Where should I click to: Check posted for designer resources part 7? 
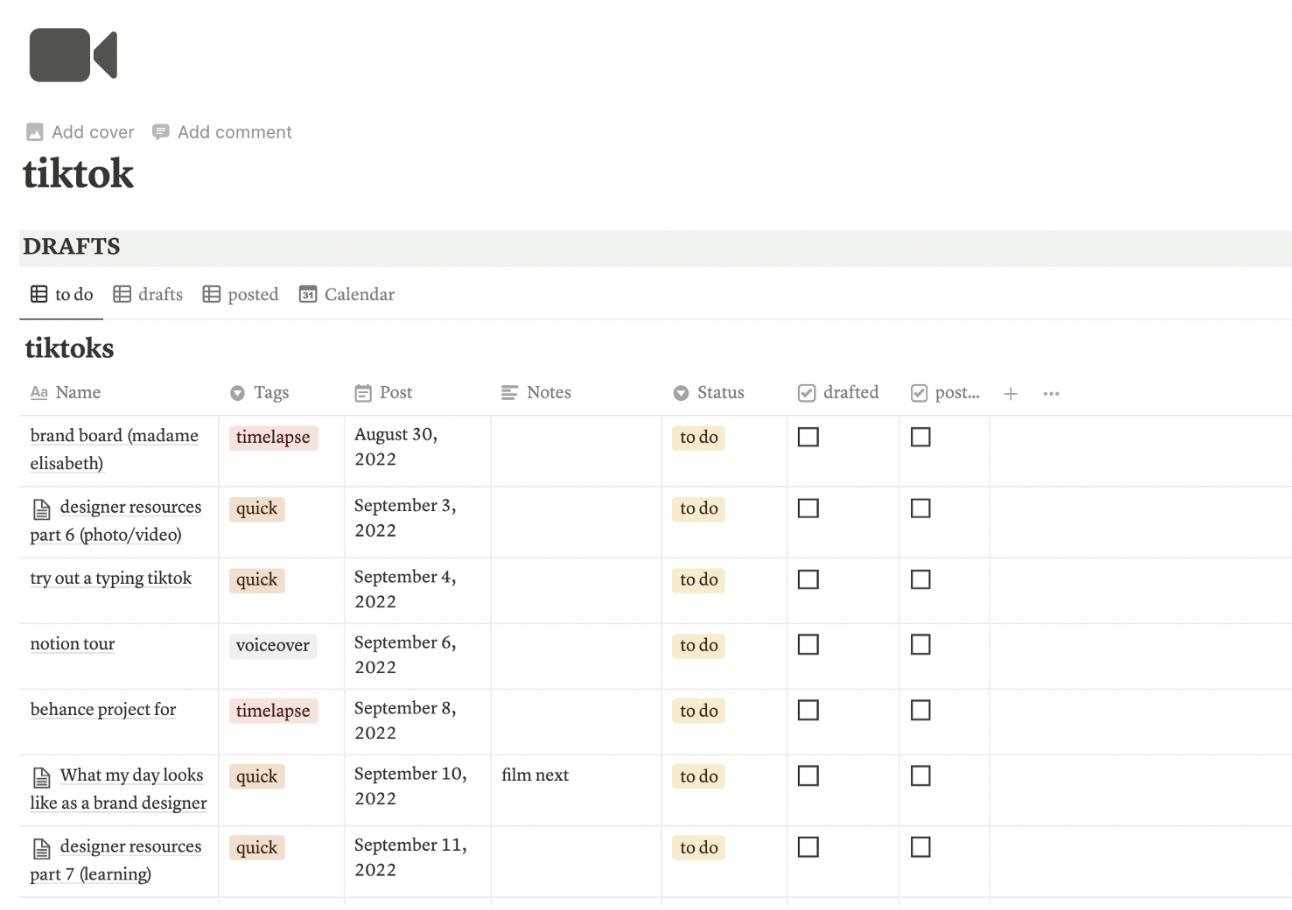pos(921,847)
